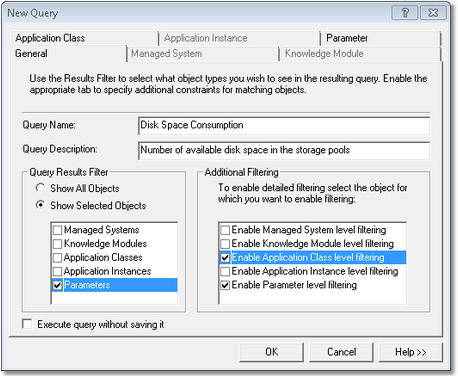Enable Knowledge Module level filtering checkbox

coord(225,244)
